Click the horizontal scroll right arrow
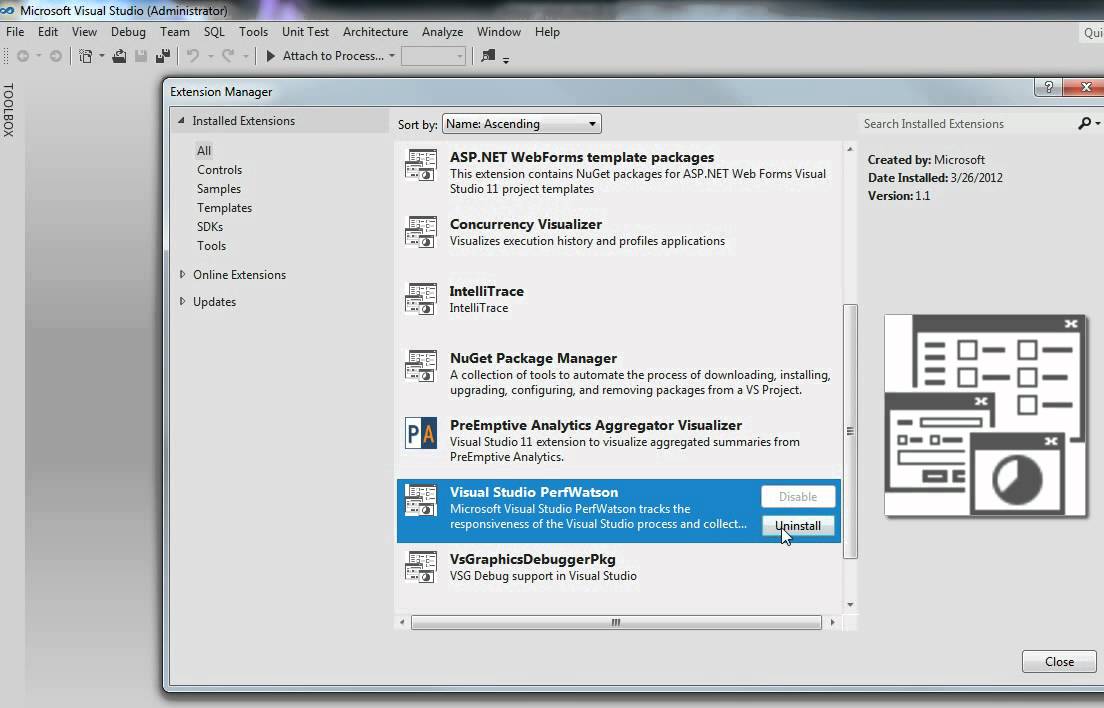 [x=832, y=622]
